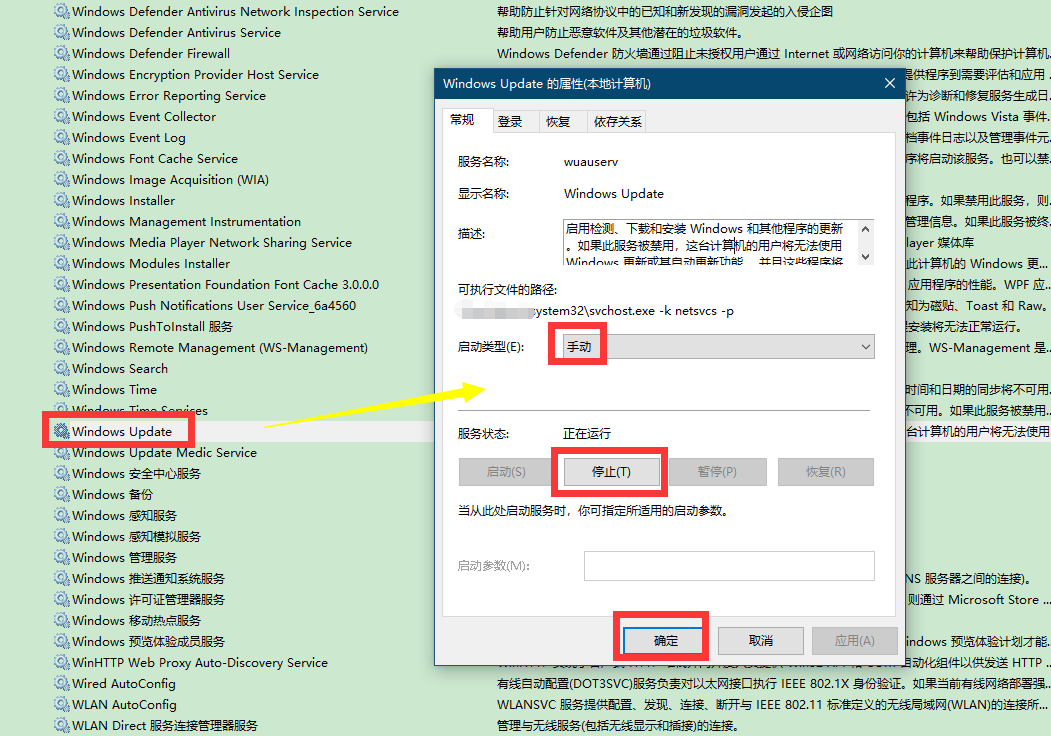Click the gear icon of Windows Encryption Provider Host Service
This screenshot has height=736, width=1051.
pyautogui.click(x=62, y=74)
